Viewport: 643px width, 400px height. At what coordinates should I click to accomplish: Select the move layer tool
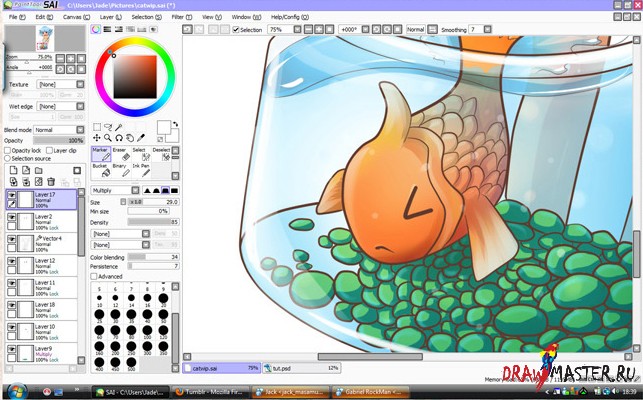pos(97,138)
